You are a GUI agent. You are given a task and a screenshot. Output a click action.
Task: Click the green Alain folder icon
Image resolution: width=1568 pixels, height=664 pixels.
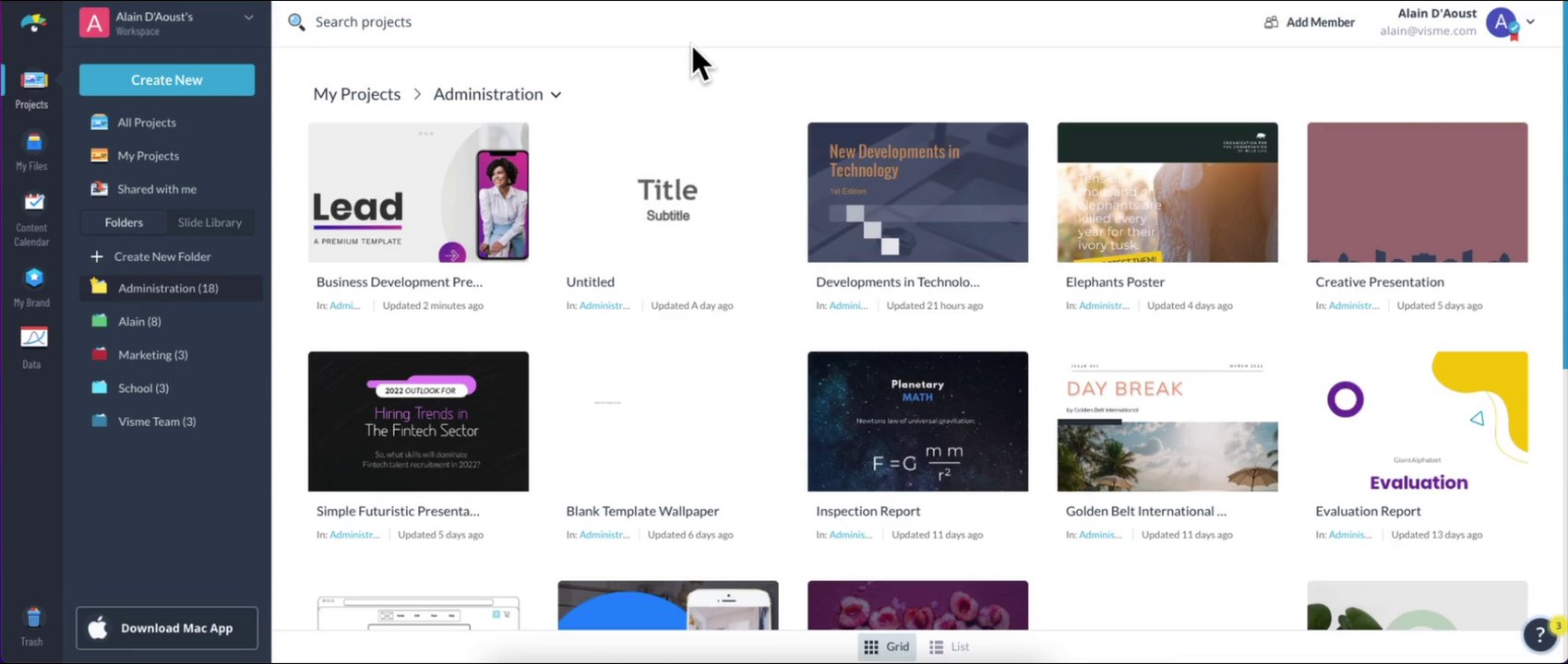(x=99, y=321)
